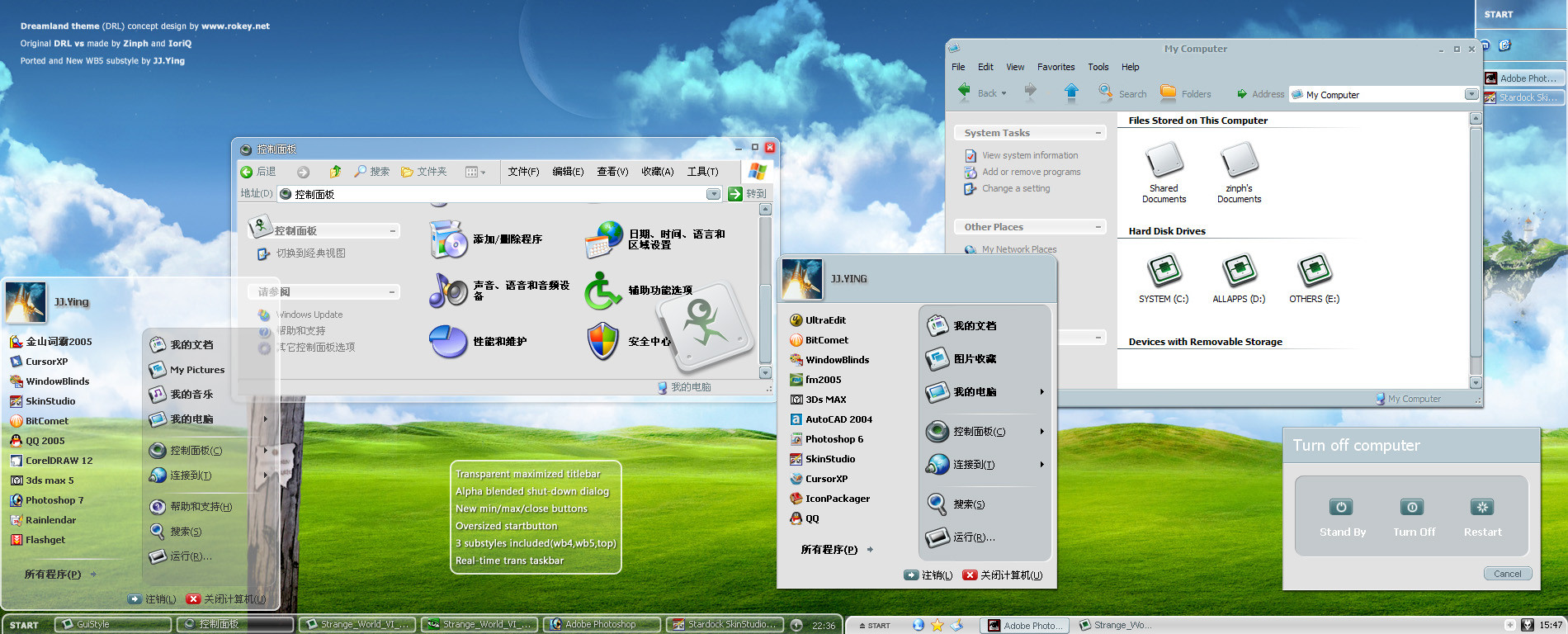Open 日期、时间、语言和区域设置 category

coord(655,239)
